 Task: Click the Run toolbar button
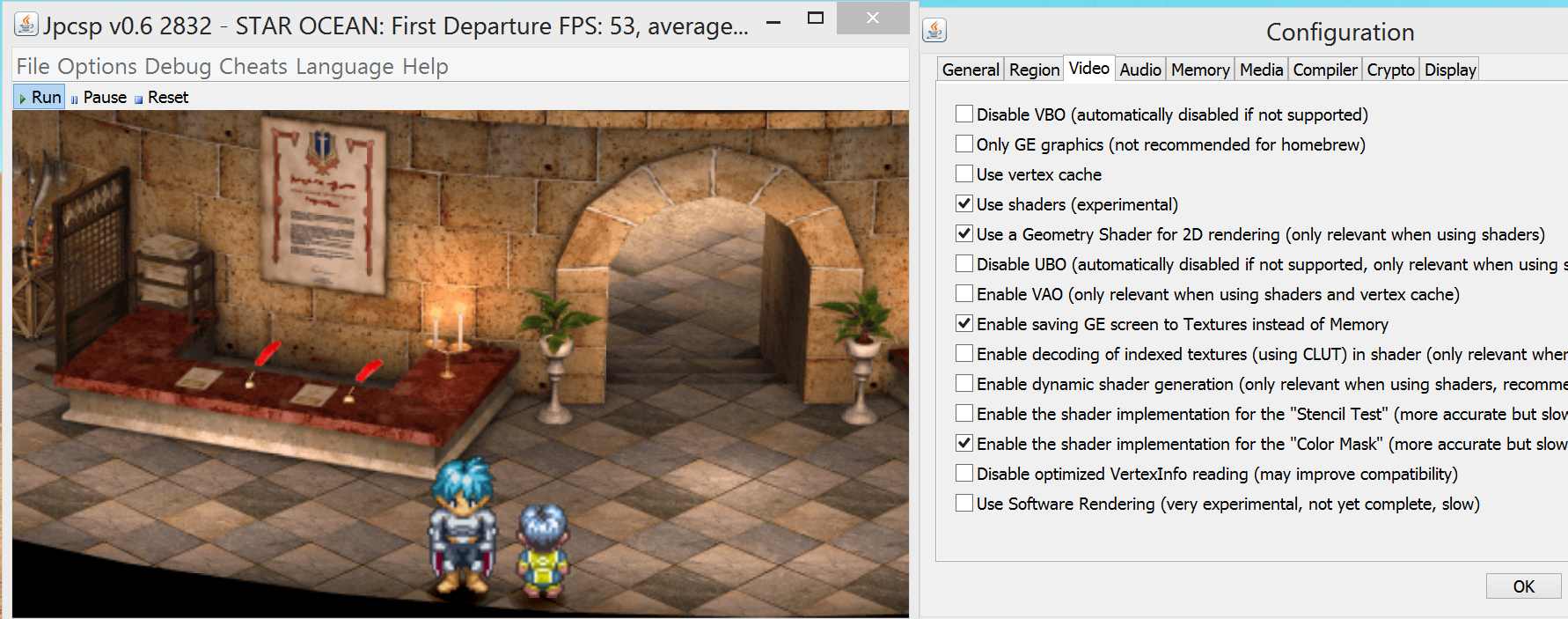[40, 97]
